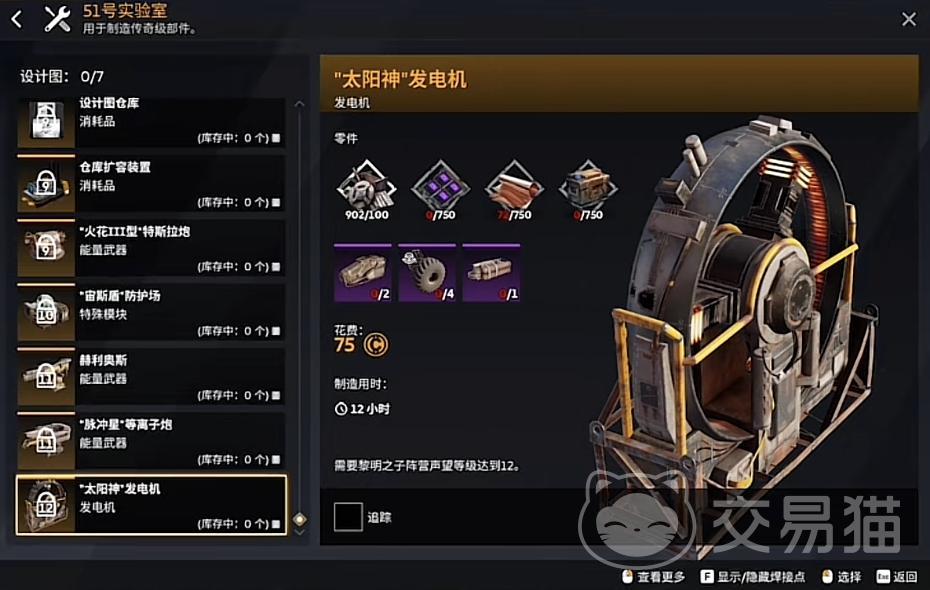Click the purple engine component requiring 1
Image resolution: width=930 pixels, height=590 pixels.
point(491,272)
